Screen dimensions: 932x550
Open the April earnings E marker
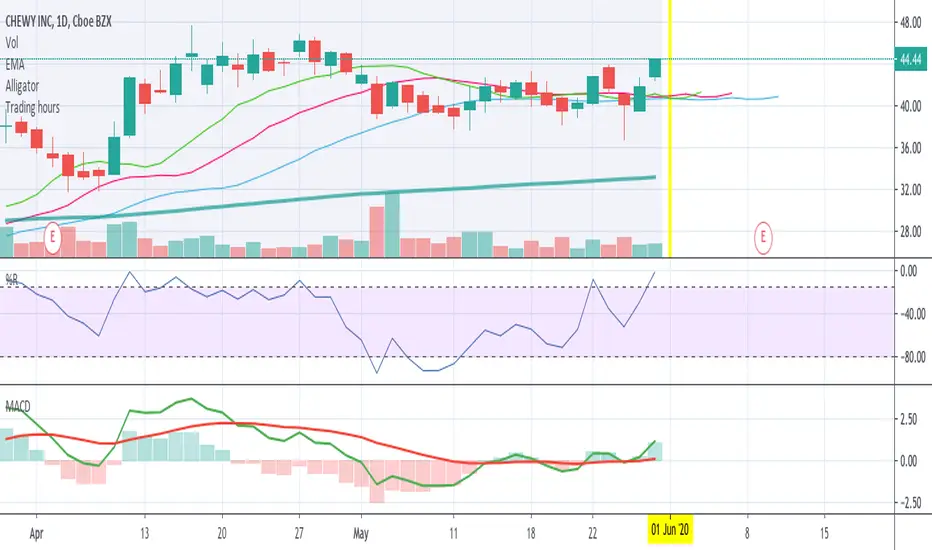point(52,238)
